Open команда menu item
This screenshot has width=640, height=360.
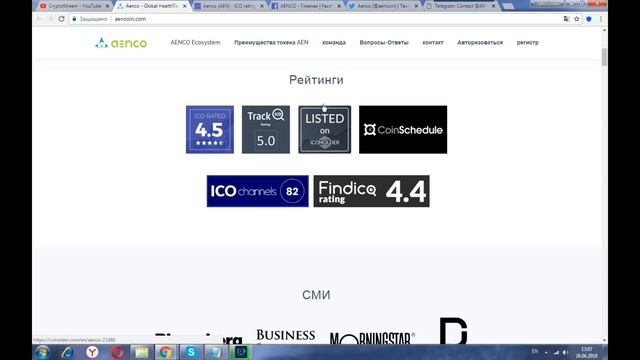[x=334, y=42]
